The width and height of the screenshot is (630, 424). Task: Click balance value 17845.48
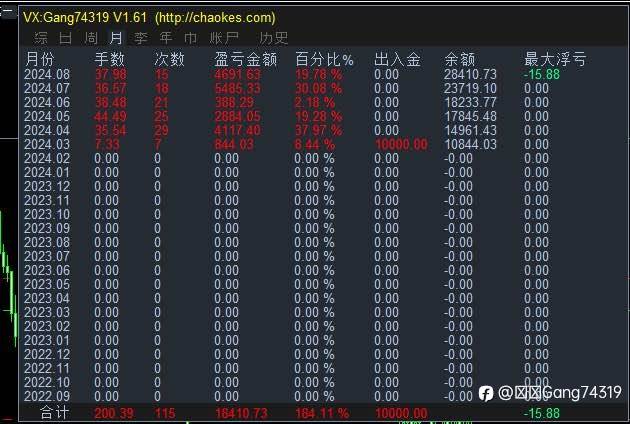coord(470,117)
